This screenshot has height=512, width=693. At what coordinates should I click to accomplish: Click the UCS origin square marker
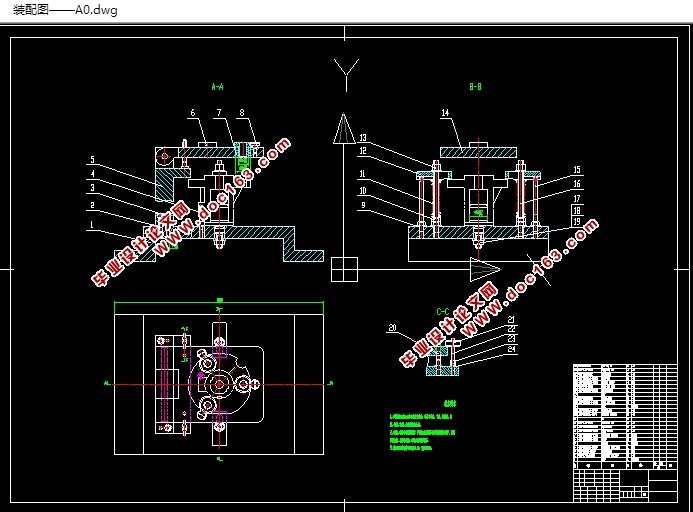(344, 269)
